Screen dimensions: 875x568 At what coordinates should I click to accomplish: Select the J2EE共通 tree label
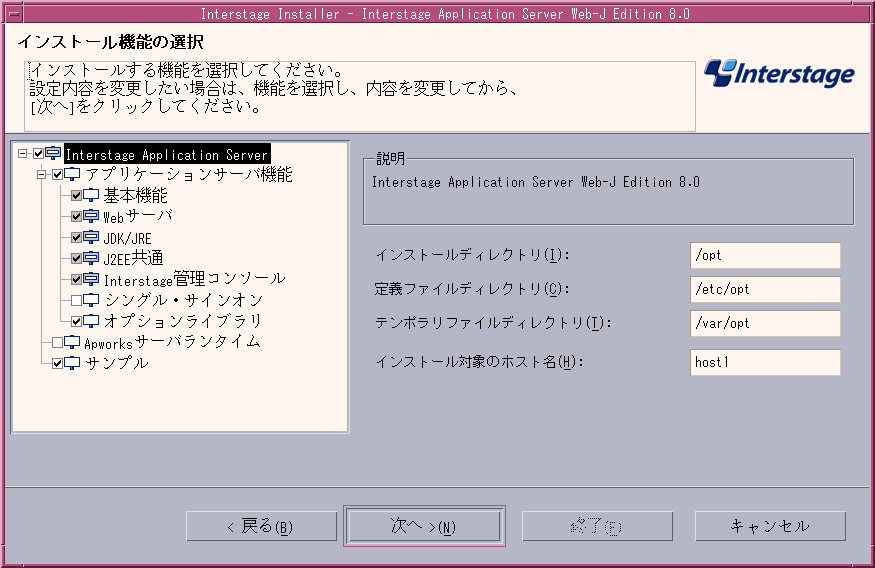pyautogui.click(x=133, y=258)
